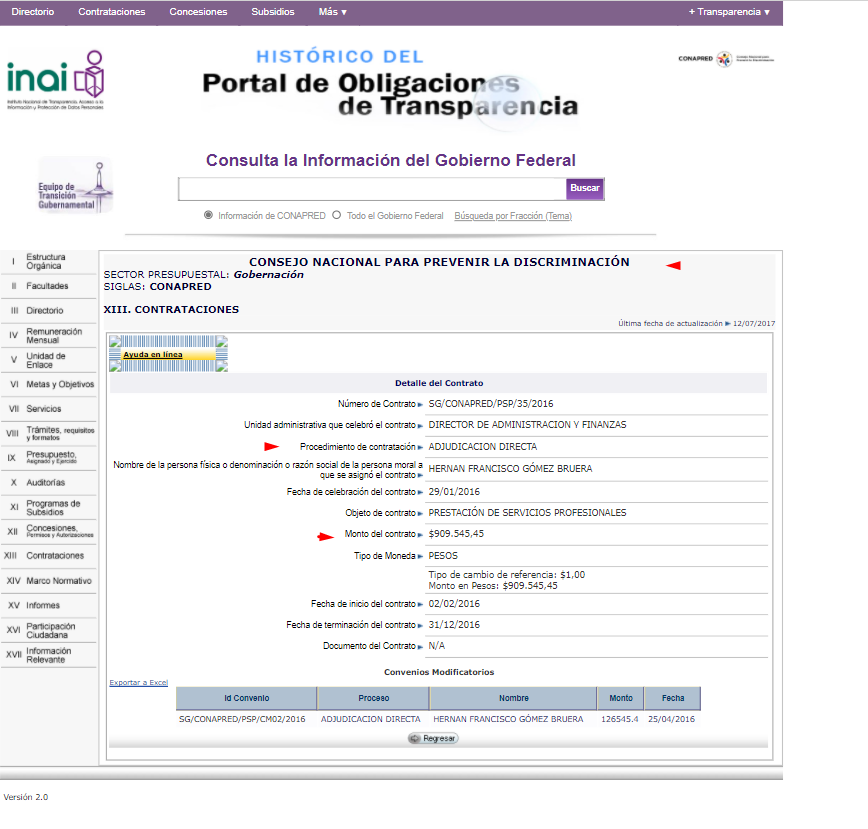Screen dimensions: 868x829
Task: Click the 25/04/2016 date cell
Action: [x=671, y=719]
